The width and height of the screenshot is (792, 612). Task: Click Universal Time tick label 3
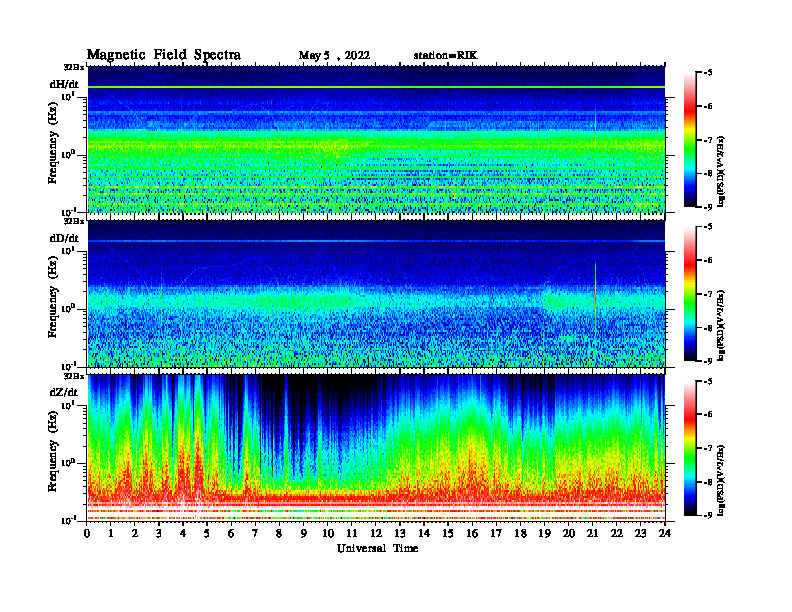(x=159, y=533)
